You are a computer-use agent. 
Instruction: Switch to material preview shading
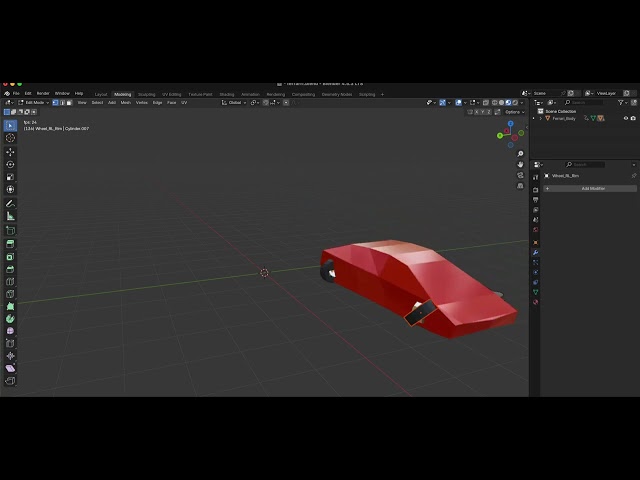(508, 103)
